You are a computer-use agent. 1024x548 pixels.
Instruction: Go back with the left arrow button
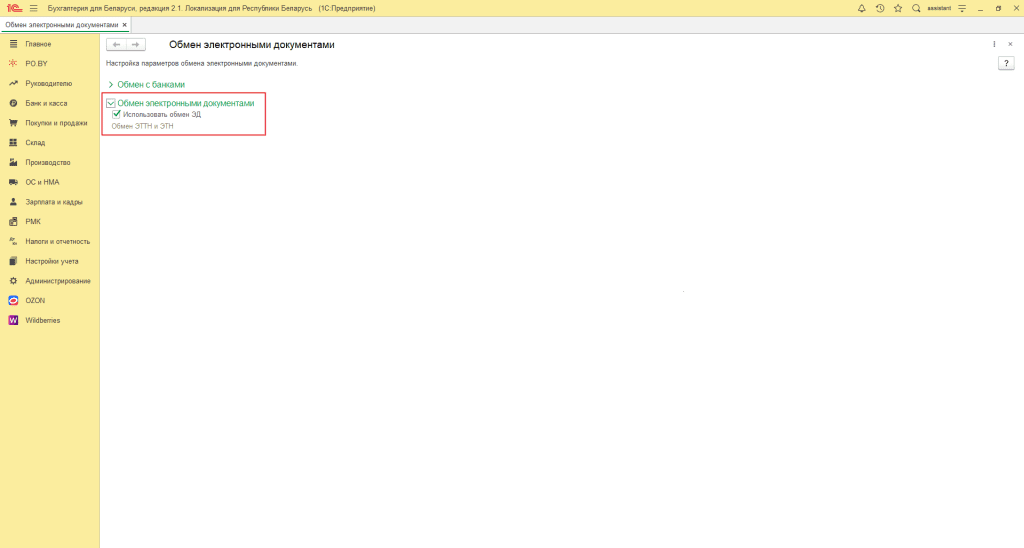(x=116, y=44)
